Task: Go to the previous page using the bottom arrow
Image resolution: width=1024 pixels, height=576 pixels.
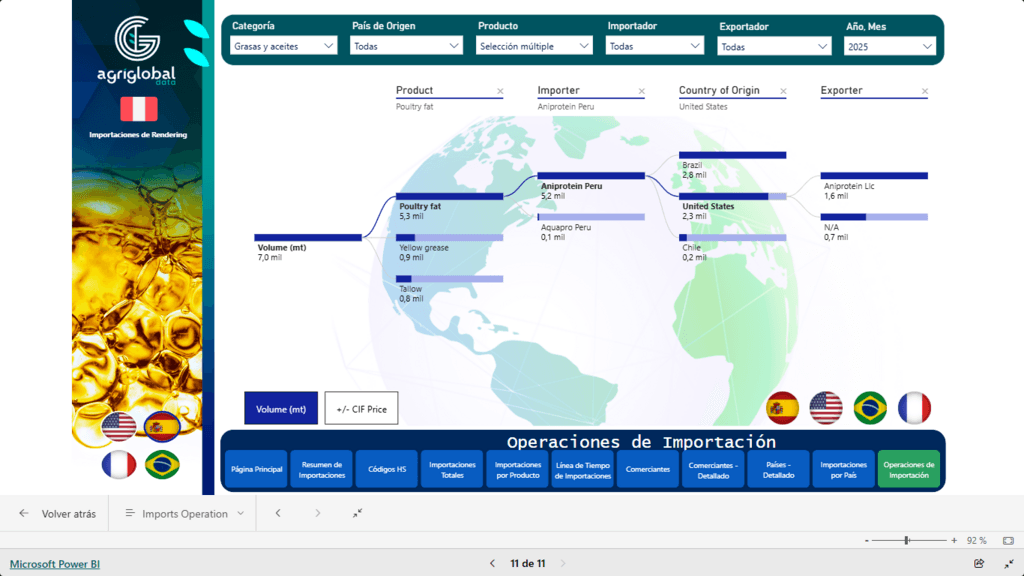Action: click(492, 564)
